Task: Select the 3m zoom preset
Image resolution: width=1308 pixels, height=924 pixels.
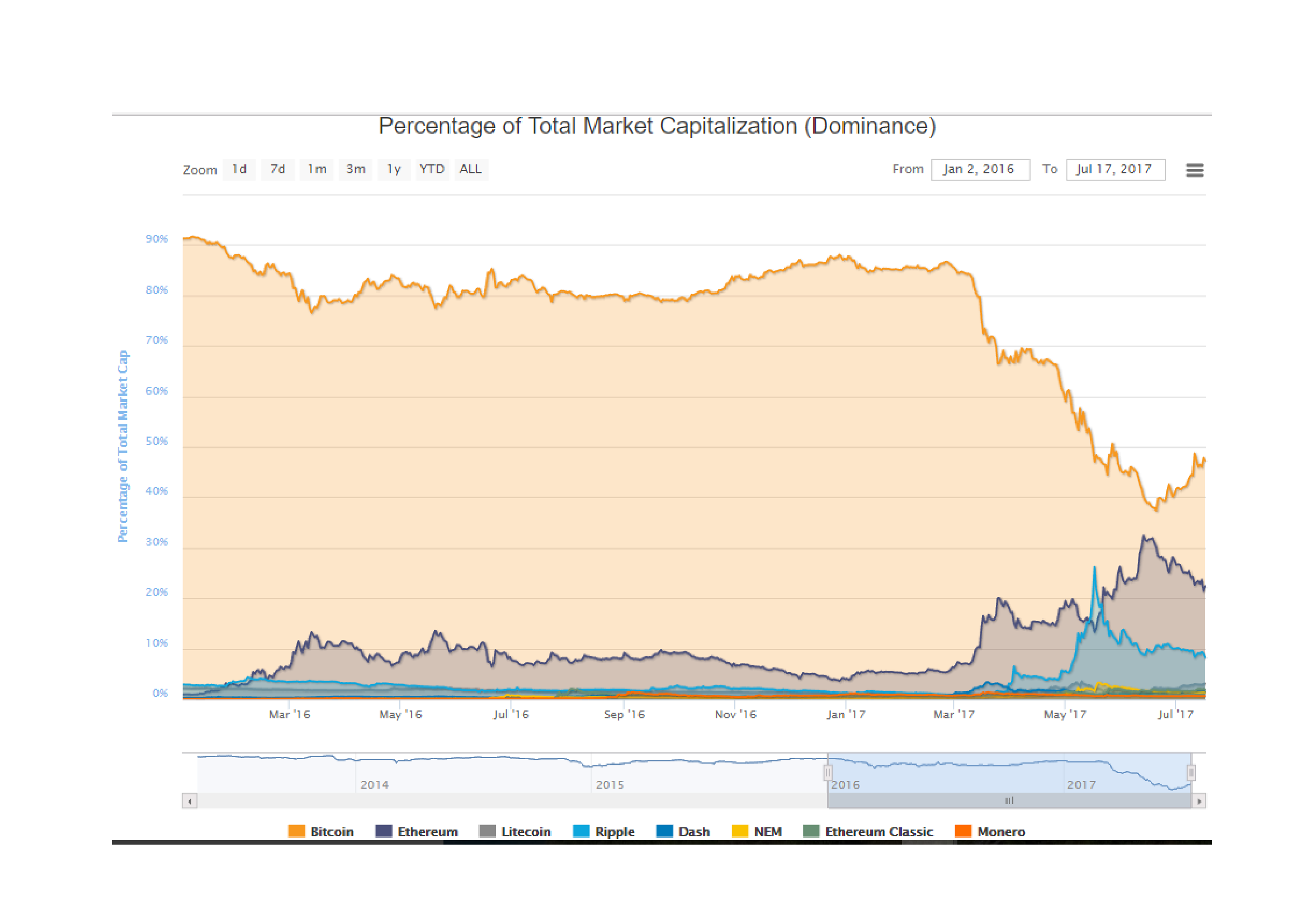Action: coord(355,169)
